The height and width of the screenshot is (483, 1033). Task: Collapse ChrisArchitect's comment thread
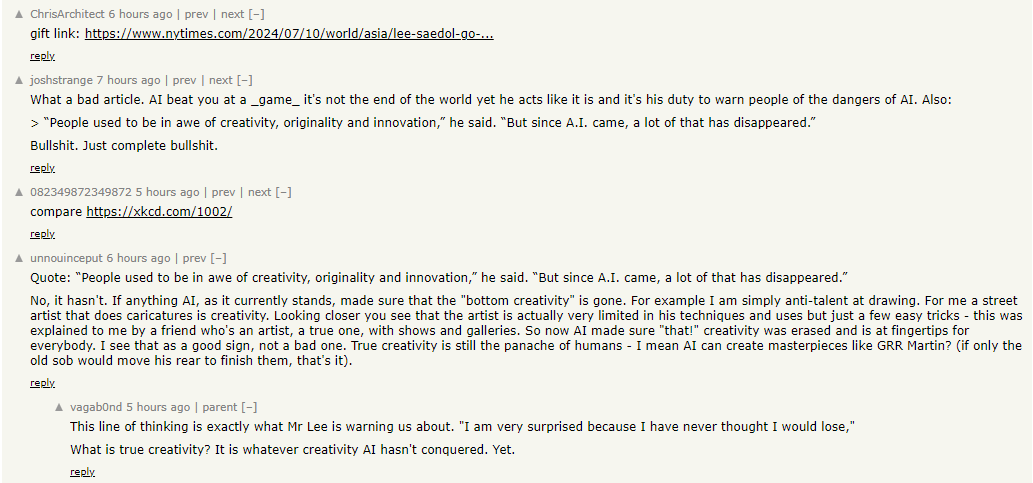pos(256,14)
